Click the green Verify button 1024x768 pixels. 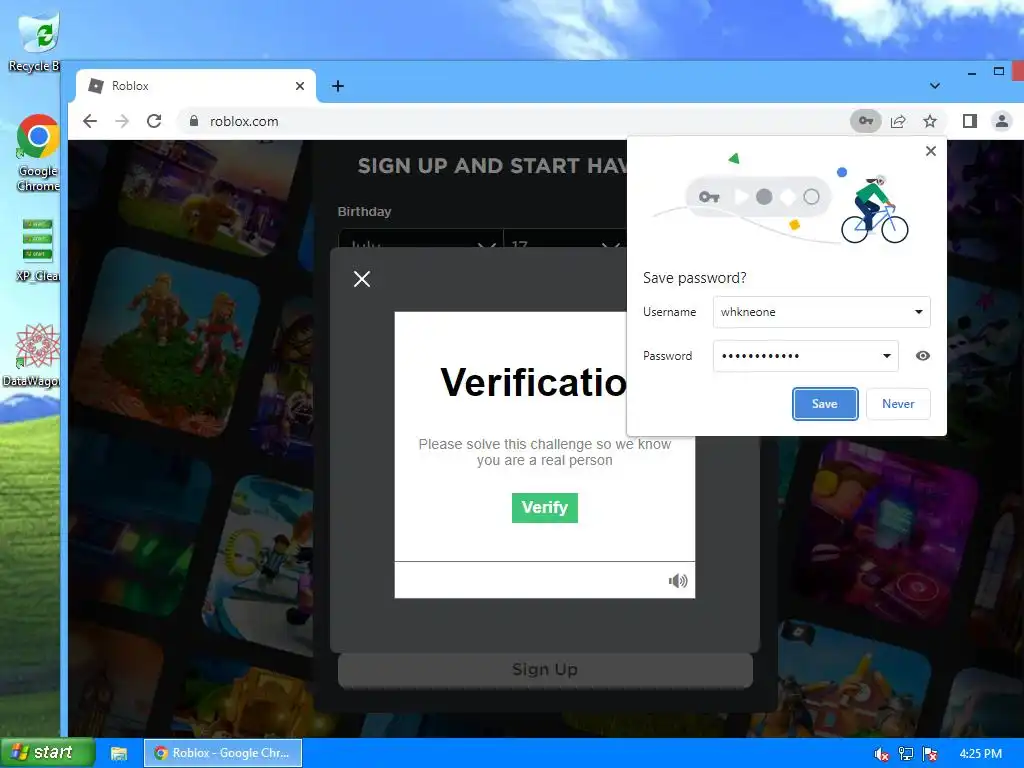(x=545, y=508)
